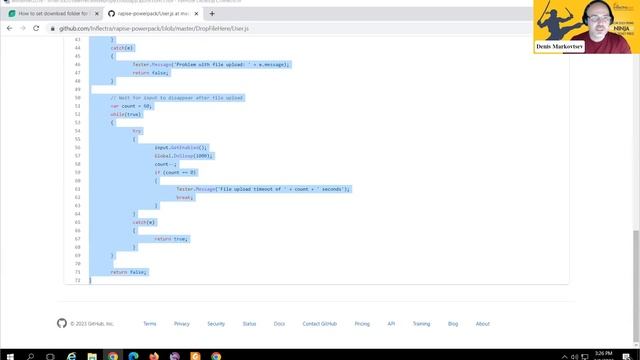Open the About footer link
640x360 pixels.
482,324
